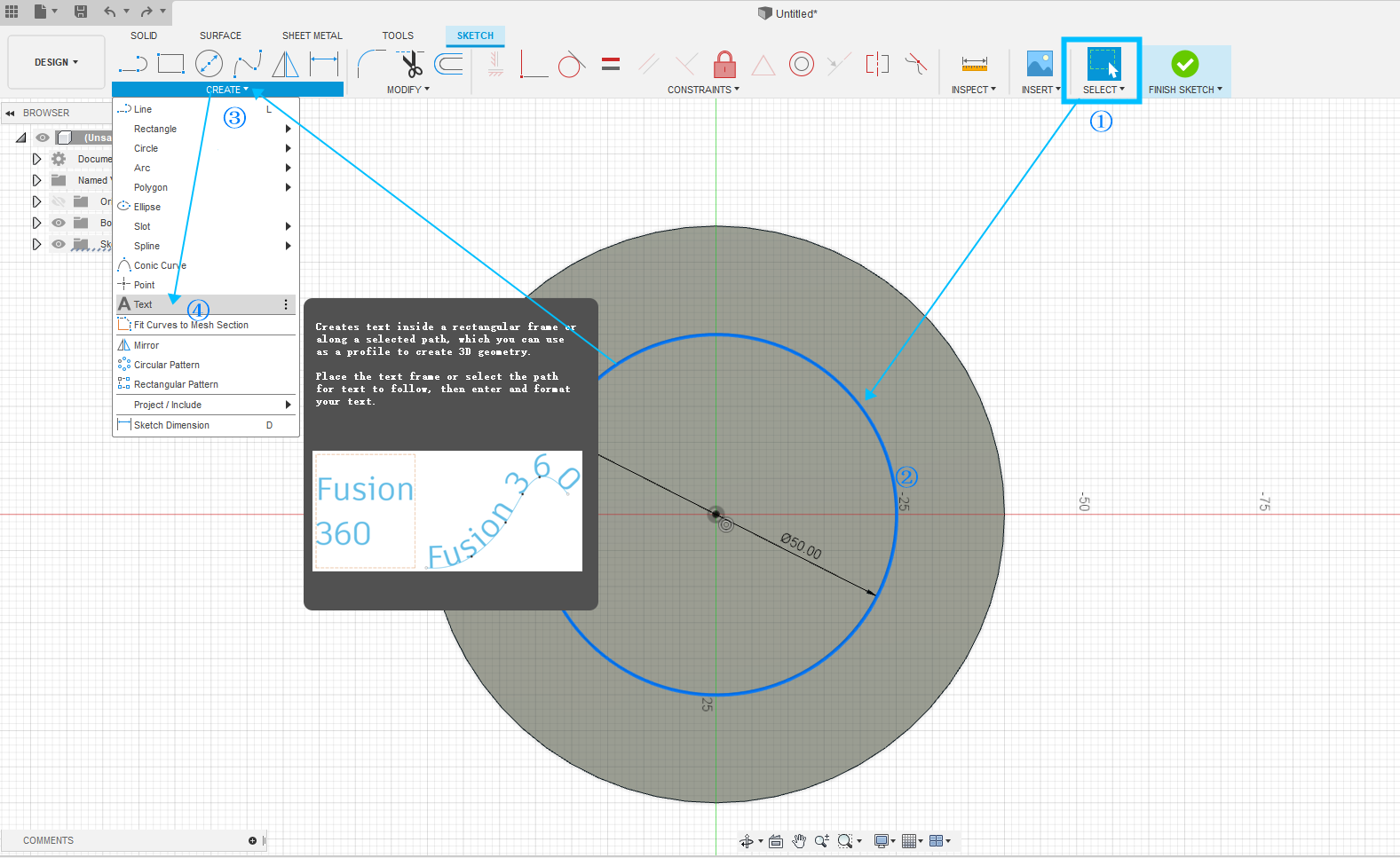Switch to the SOLID tab

tap(144, 35)
